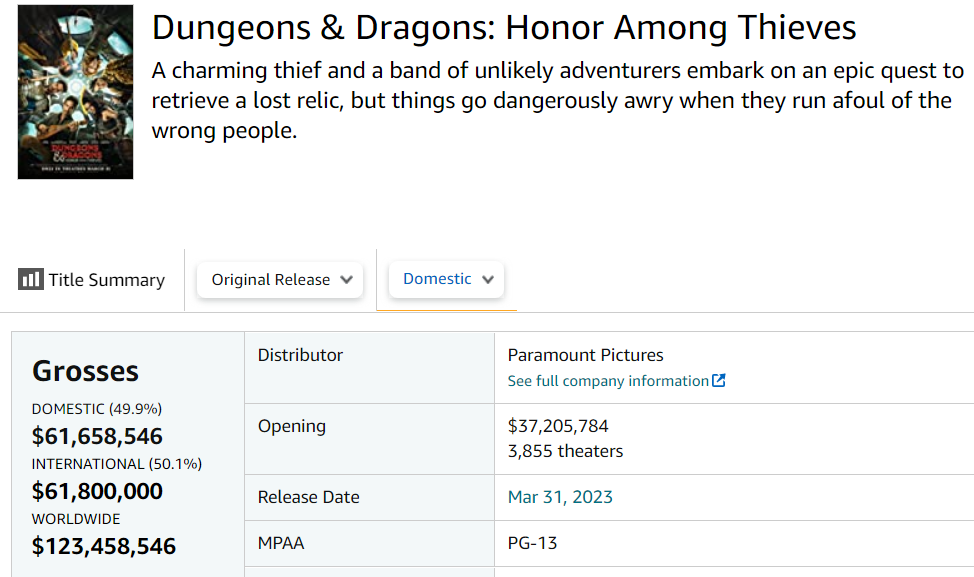
Task: Click the Honor Among Thieves title heading
Action: click(x=504, y=28)
